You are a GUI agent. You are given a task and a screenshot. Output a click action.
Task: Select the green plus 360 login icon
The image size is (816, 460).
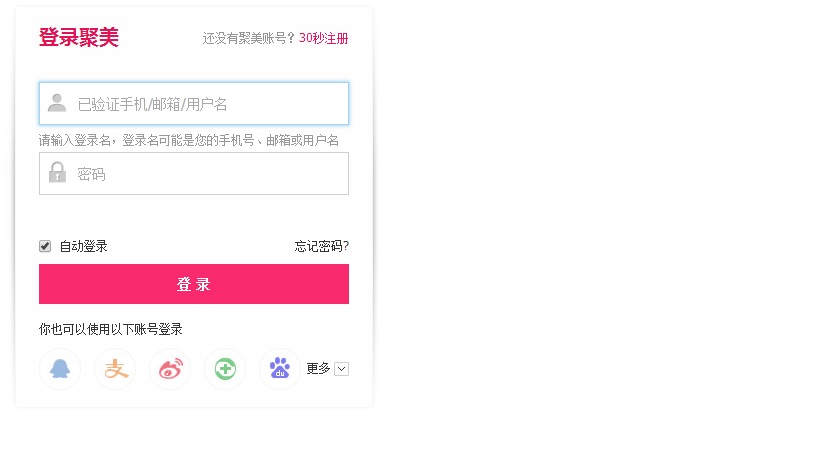coord(225,369)
